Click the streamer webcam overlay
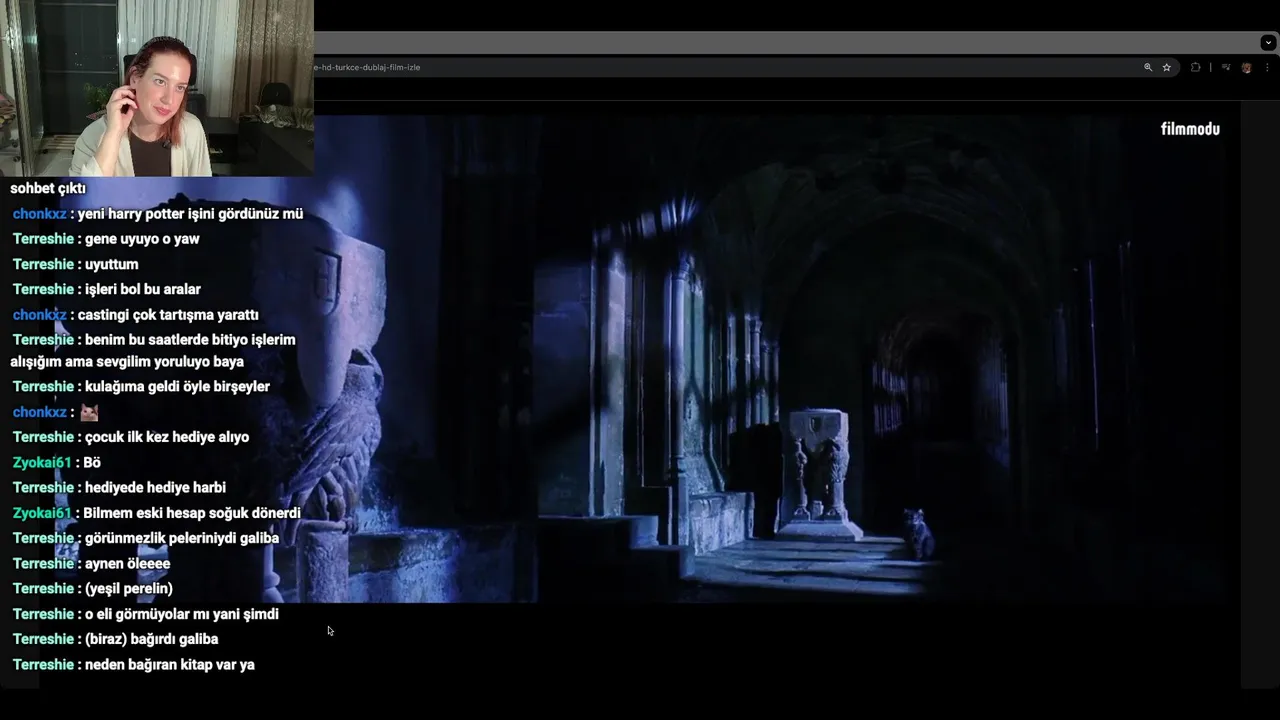 pyautogui.click(x=157, y=88)
